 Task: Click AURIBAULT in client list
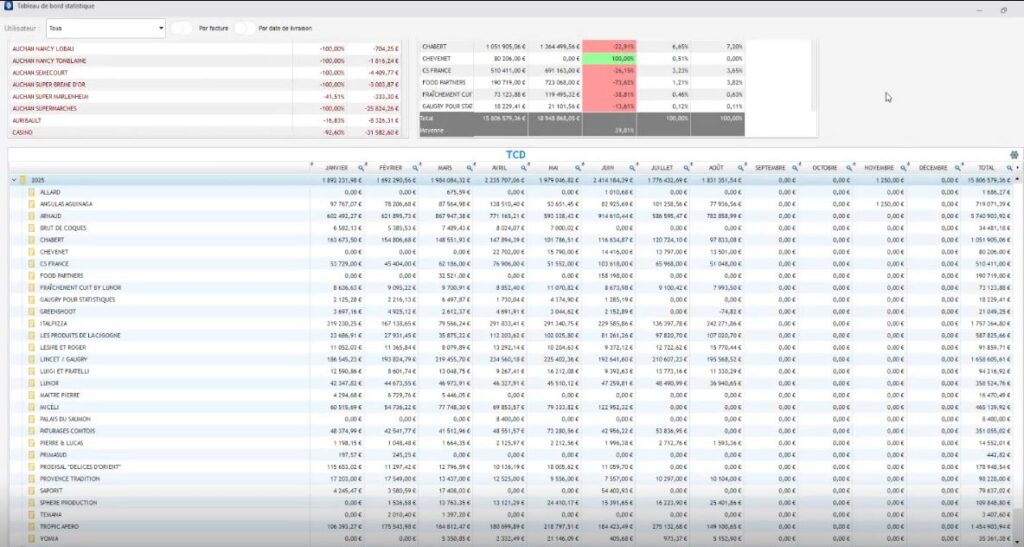(25, 121)
